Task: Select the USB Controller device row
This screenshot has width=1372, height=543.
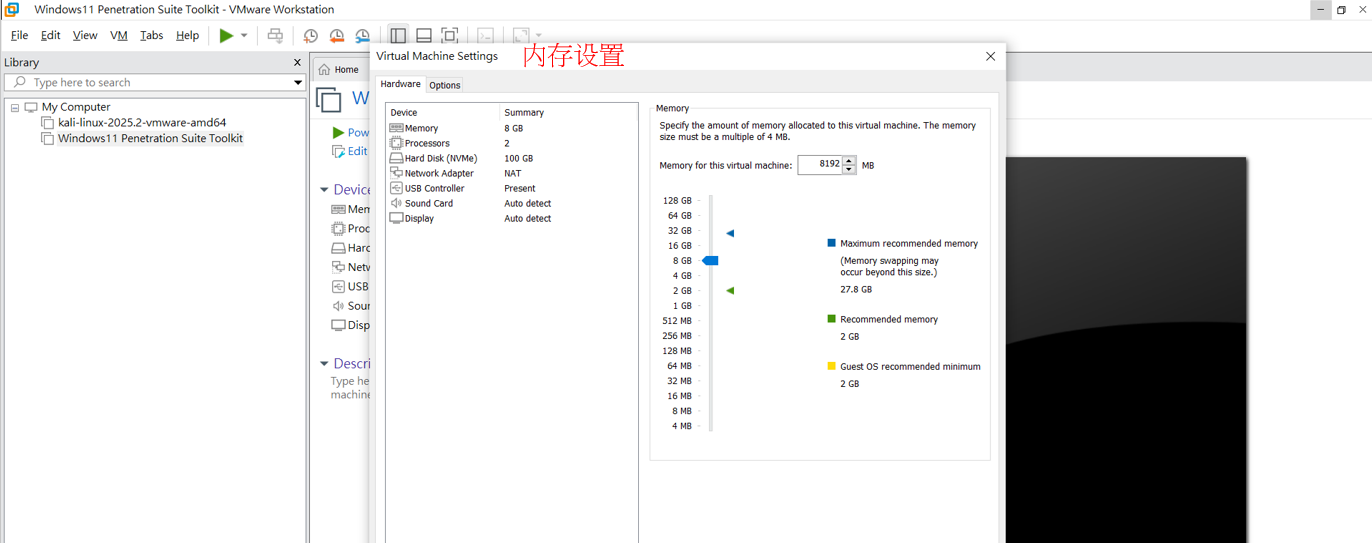Action: [511, 188]
